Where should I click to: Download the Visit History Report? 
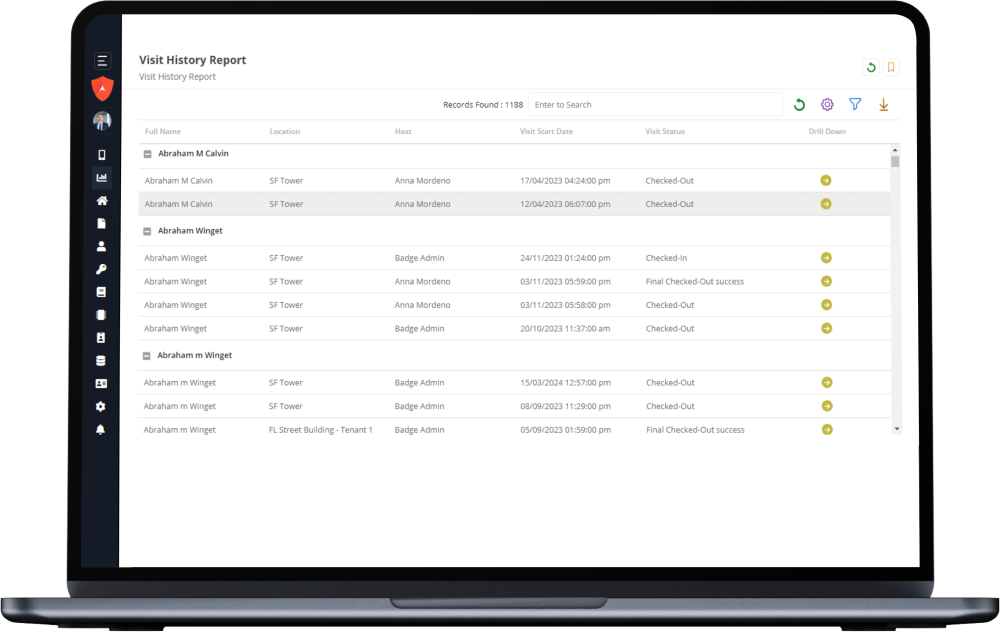click(x=883, y=104)
